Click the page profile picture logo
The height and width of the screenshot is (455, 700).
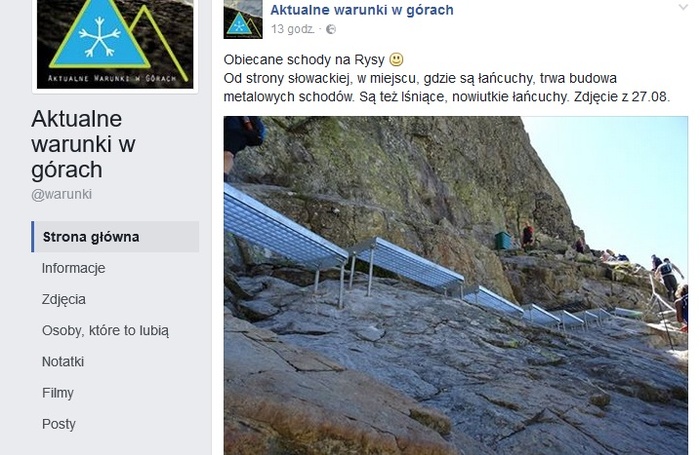115,44
